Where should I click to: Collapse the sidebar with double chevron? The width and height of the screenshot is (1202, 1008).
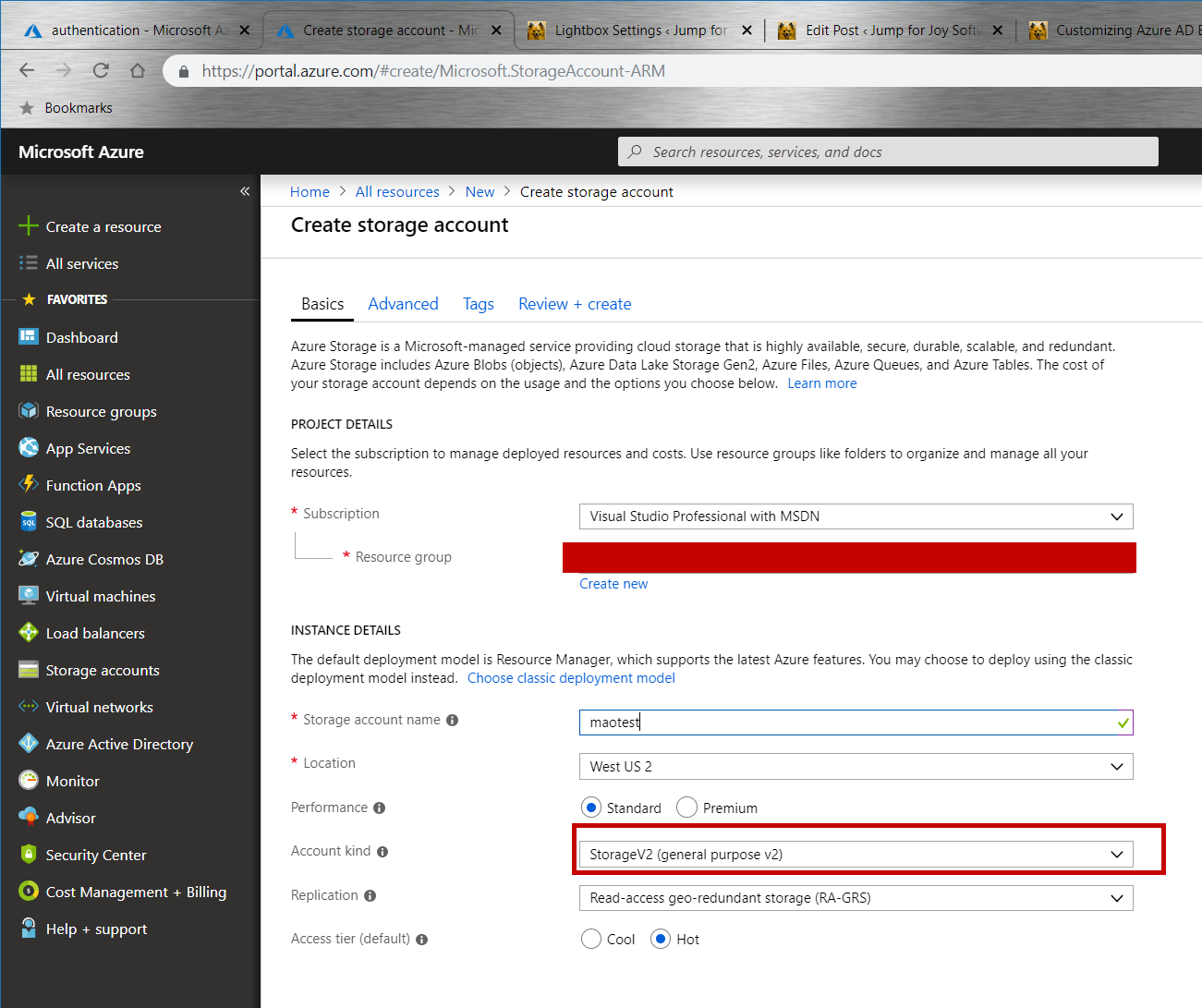pyautogui.click(x=245, y=191)
